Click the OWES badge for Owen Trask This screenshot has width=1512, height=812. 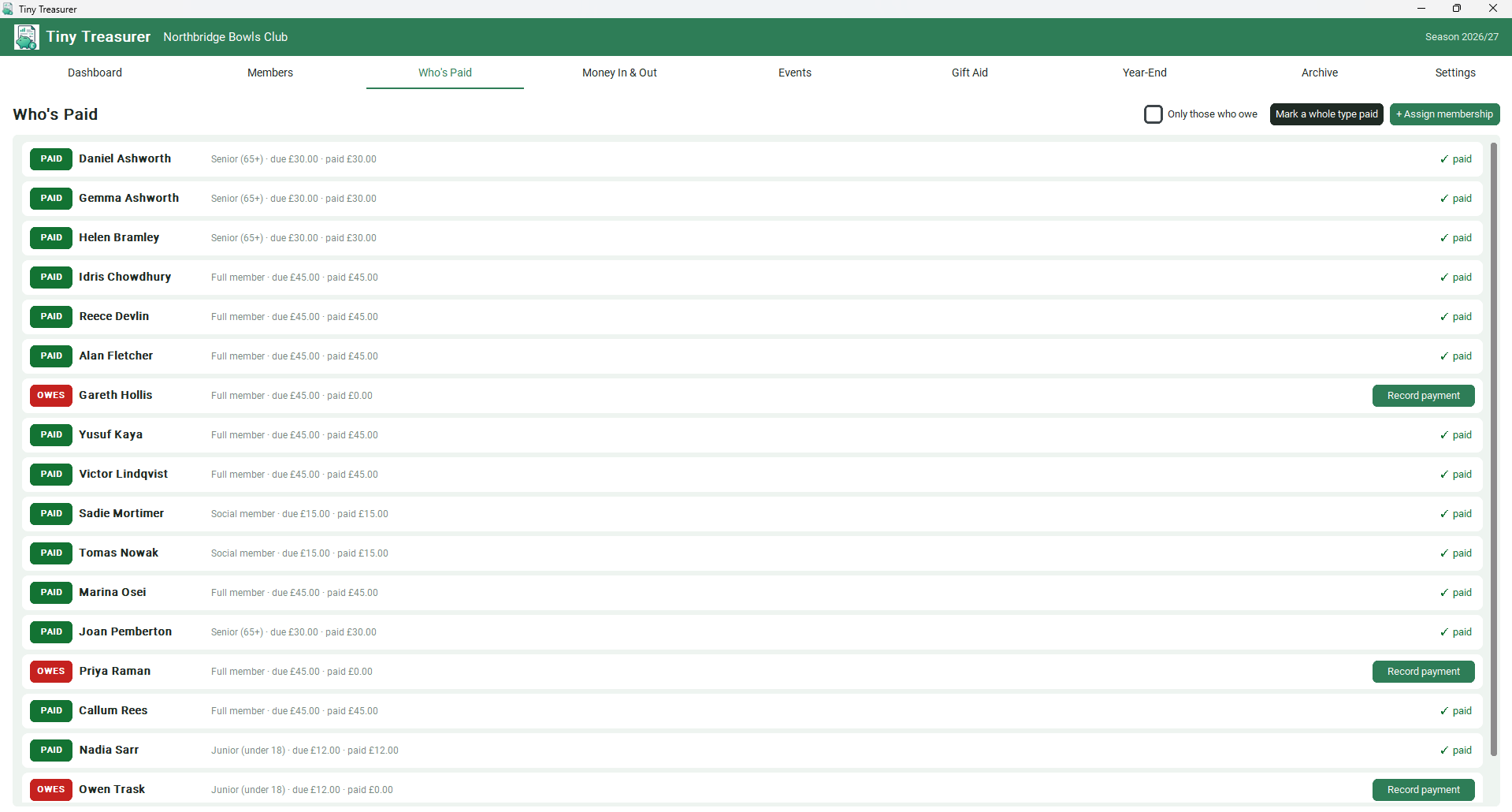(51, 790)
